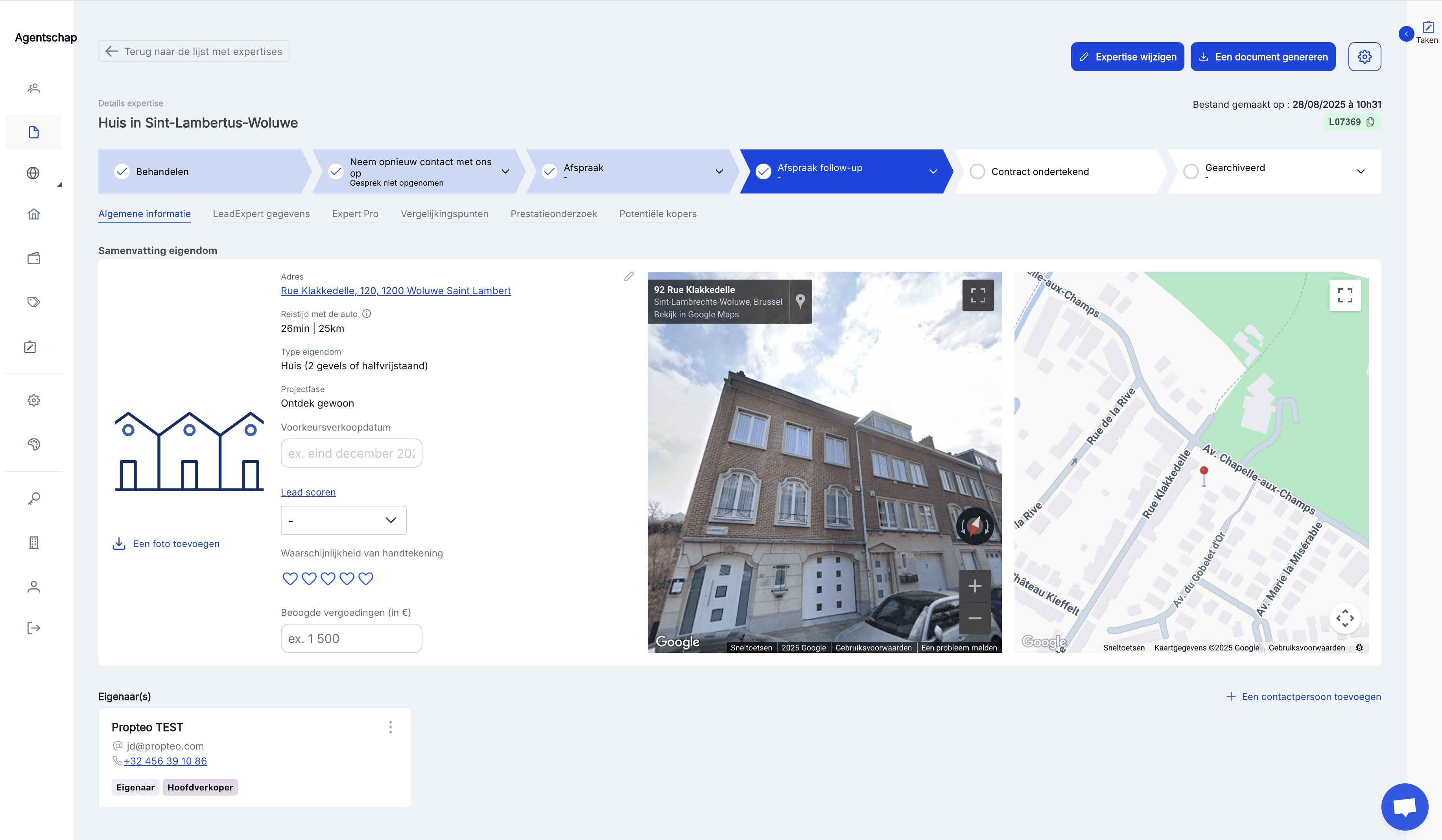Open the user profile icon in sidebar
Viewport: 1442px width, 840px height.
click(34, 586)
